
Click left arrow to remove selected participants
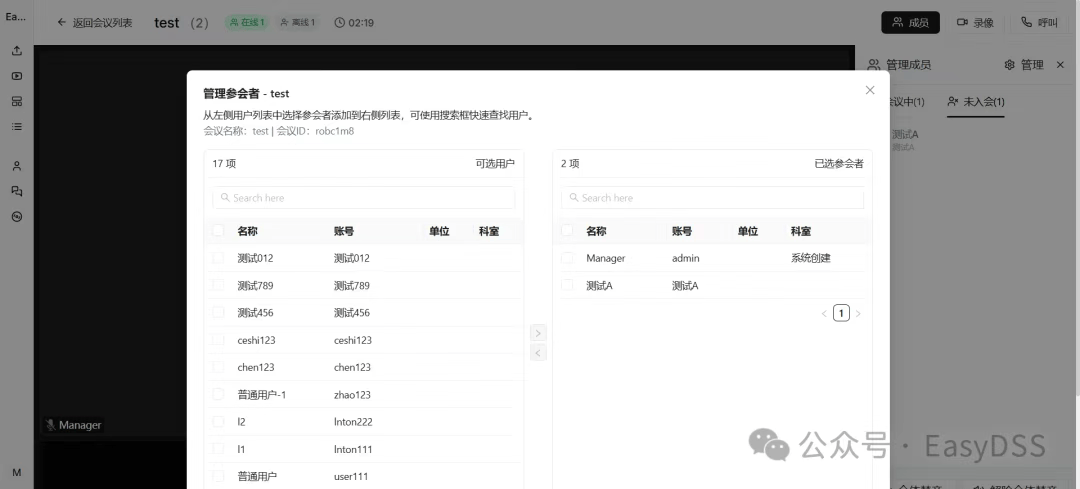tap(538, 353)
